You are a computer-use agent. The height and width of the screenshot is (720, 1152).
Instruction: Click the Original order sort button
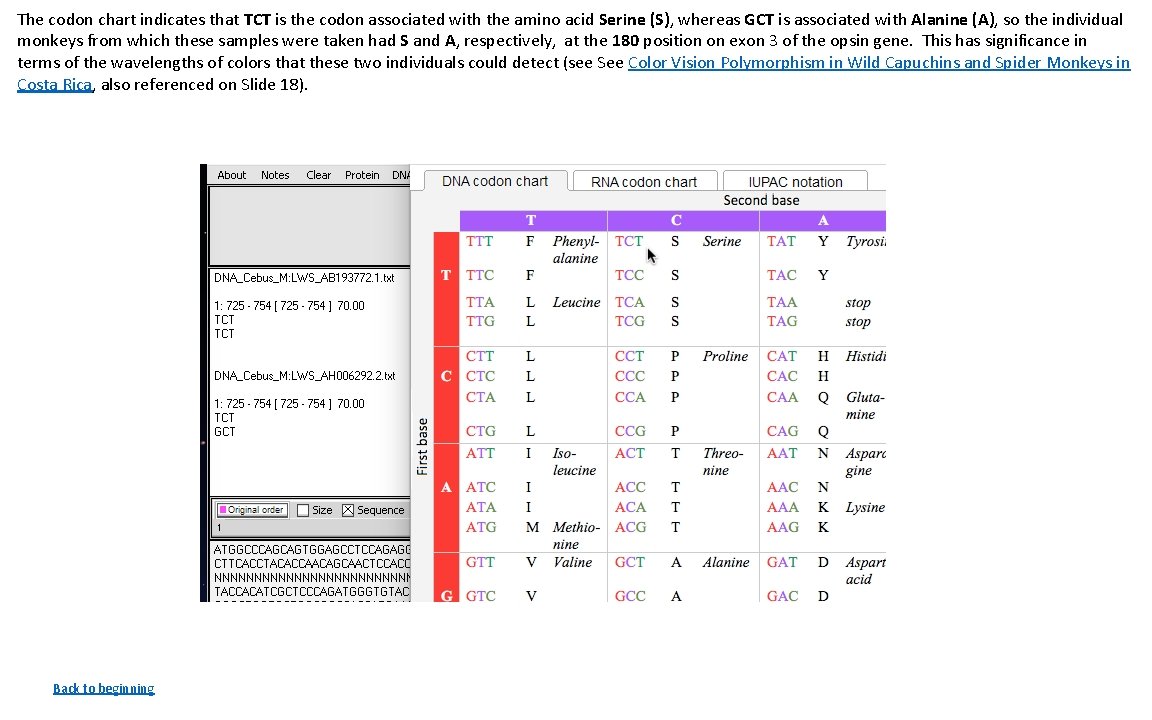tap(251, 510)
